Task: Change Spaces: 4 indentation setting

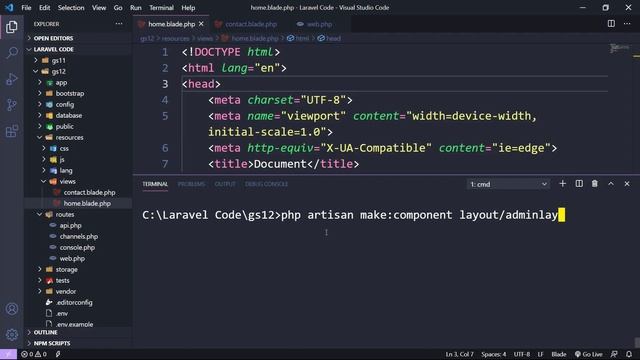Action: pos(493,354)
